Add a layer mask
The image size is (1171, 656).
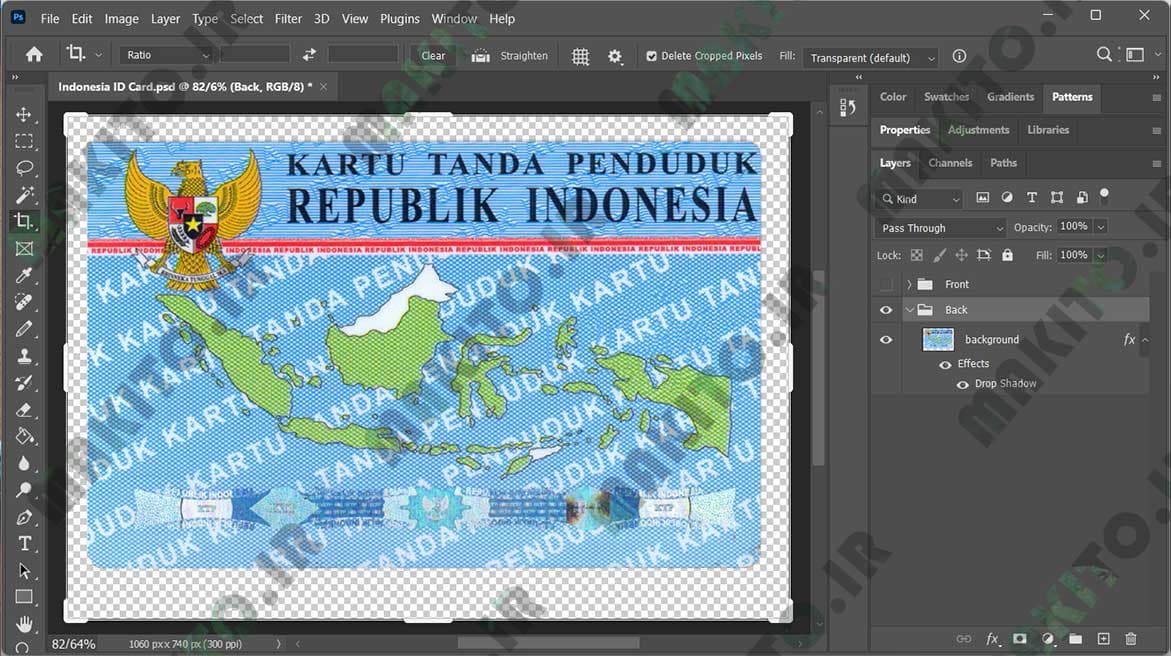[1019, 639]
